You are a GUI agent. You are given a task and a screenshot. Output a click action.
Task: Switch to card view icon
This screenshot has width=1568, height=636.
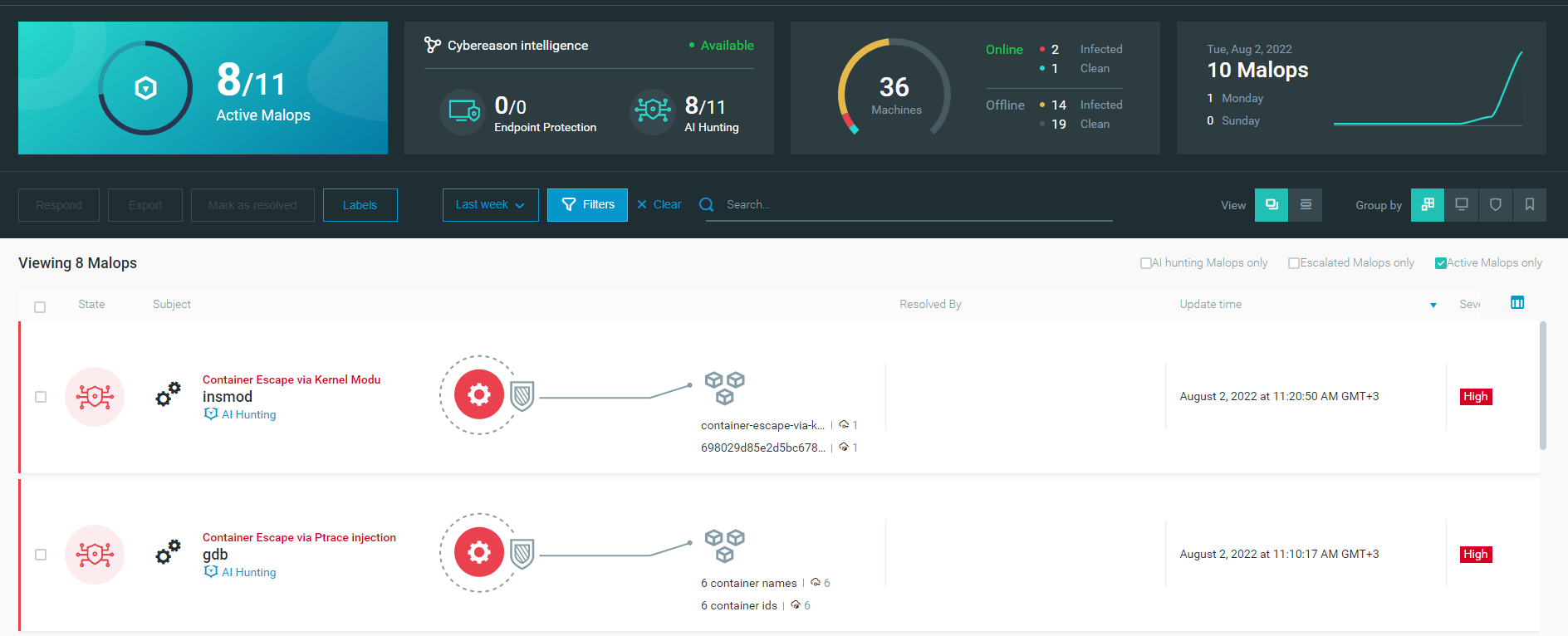pos(1271,205)
